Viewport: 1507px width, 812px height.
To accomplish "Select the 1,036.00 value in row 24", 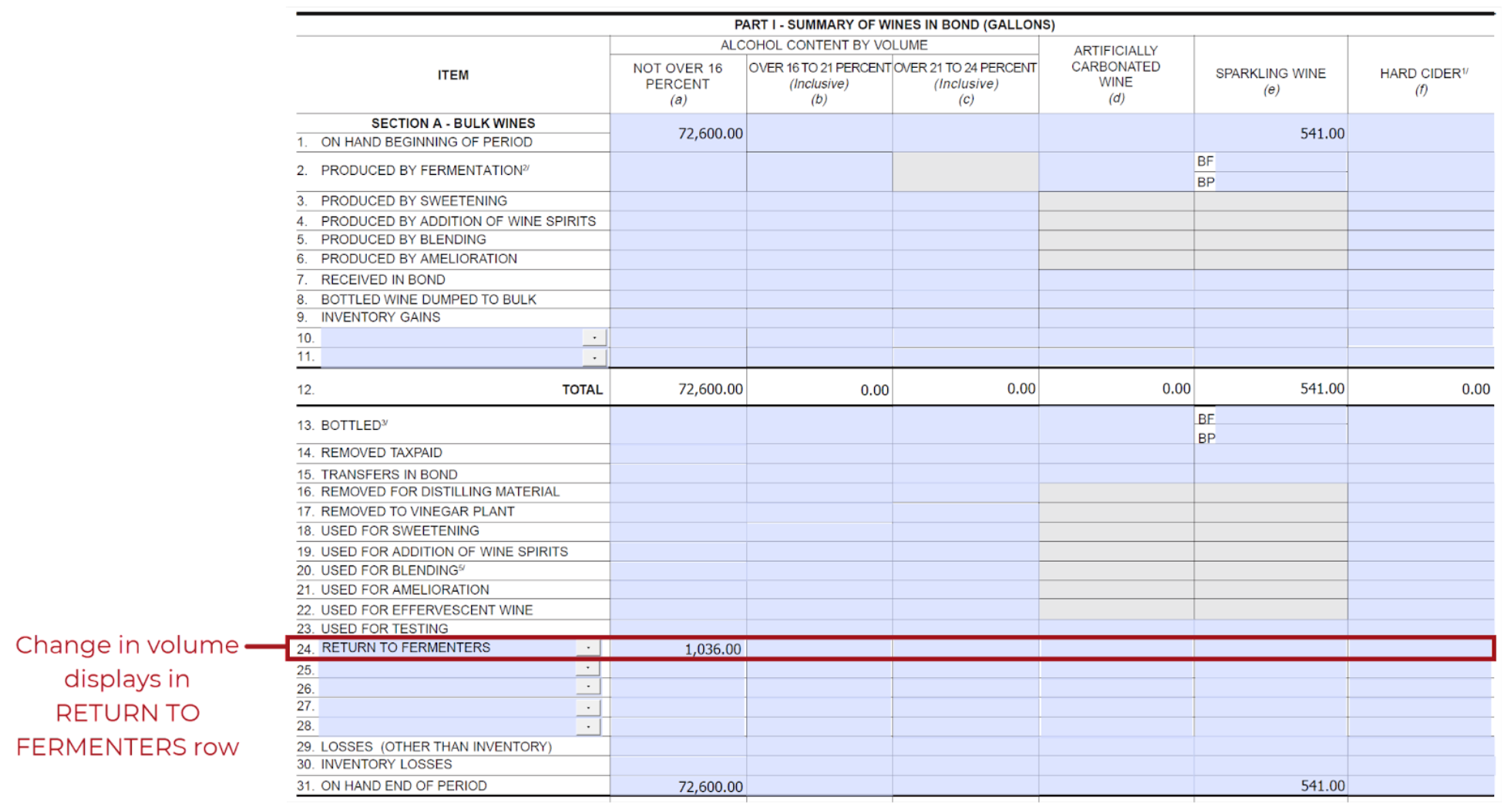I will pyautogui.click(x=712, y=649).
